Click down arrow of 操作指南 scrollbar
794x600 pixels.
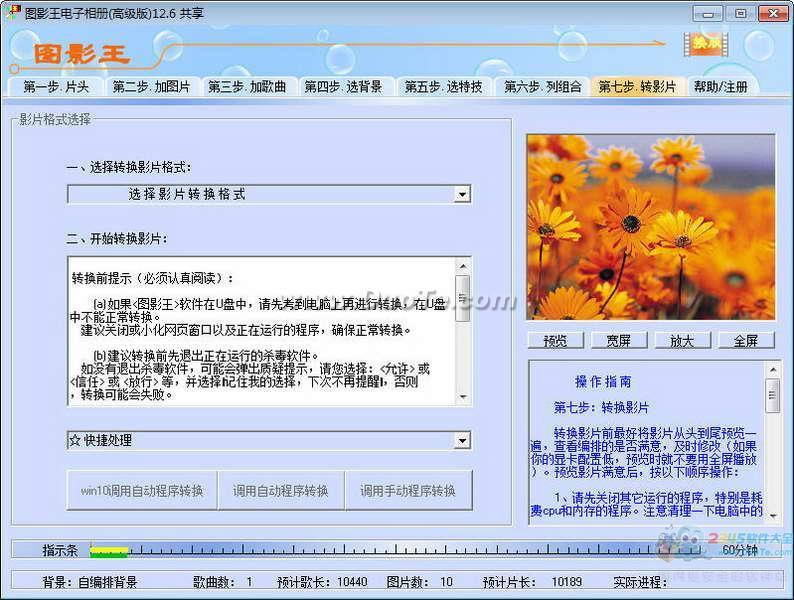(x=773, y=516)
